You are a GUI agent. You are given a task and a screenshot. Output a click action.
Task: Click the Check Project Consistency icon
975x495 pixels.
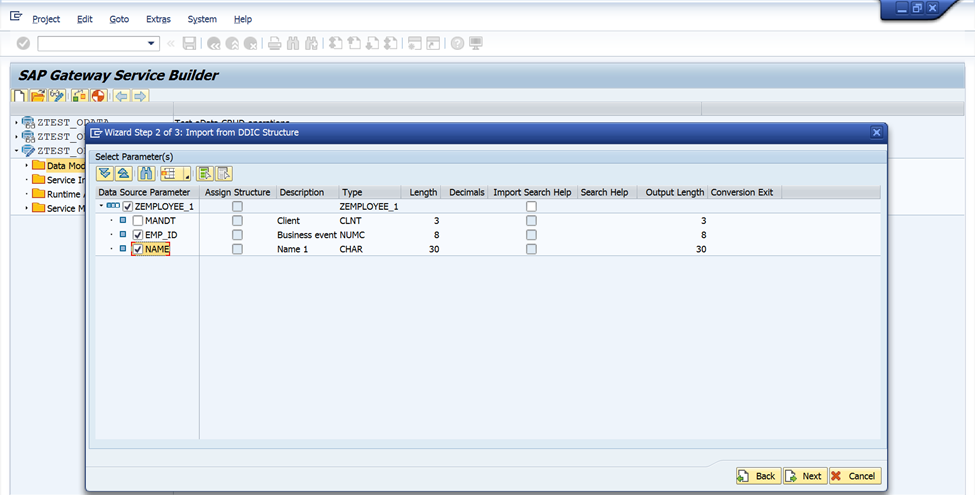point(80,96)
